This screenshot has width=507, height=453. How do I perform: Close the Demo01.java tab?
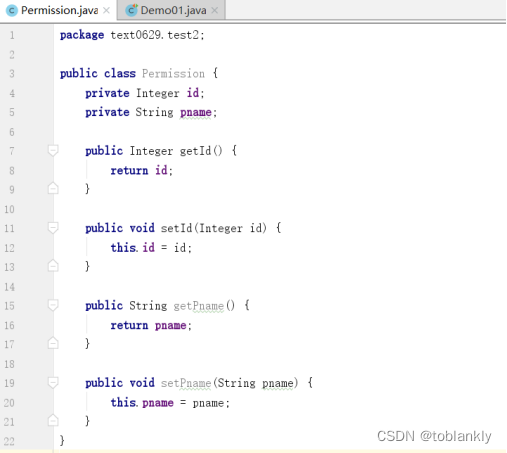click(215, 11)
